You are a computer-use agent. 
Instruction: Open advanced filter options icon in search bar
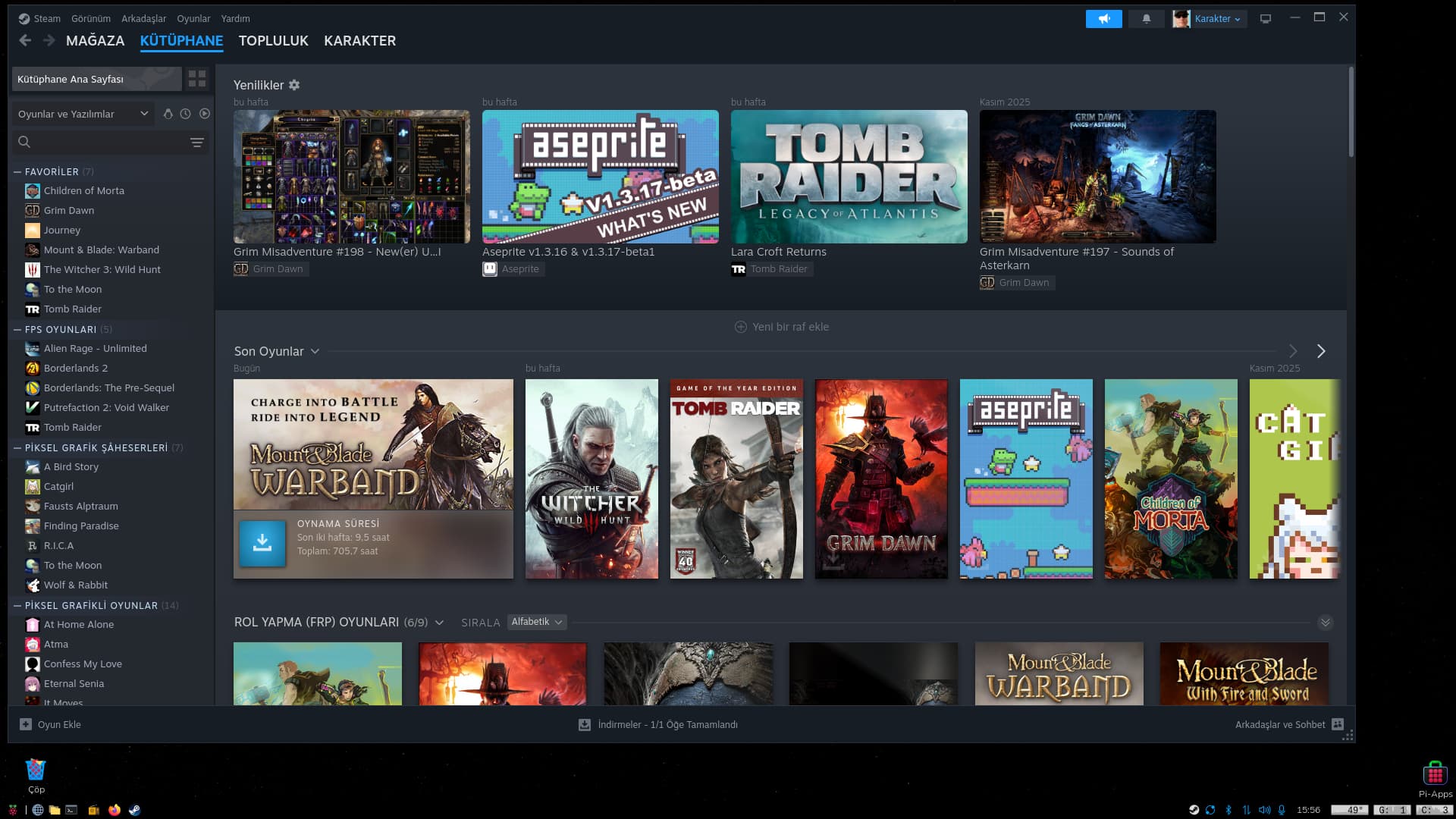click(197, 143)
